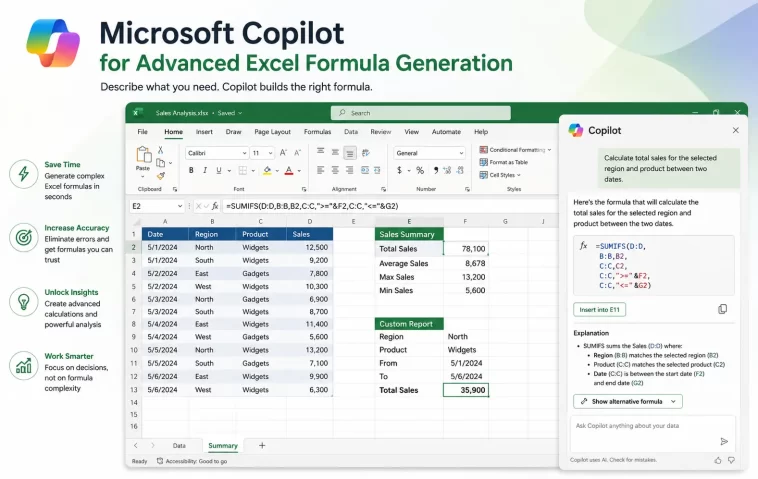Screen dimensions: 758x479
Task: Increase font size with the larger A icon
Action: point(283,153)
